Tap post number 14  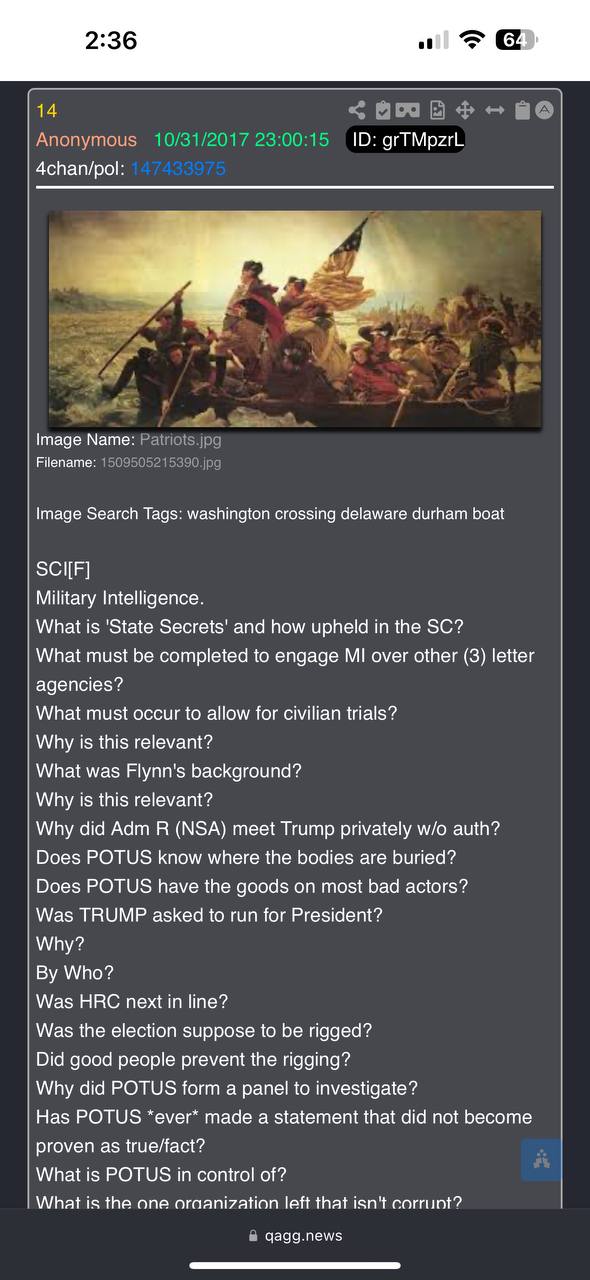(47, 111)
